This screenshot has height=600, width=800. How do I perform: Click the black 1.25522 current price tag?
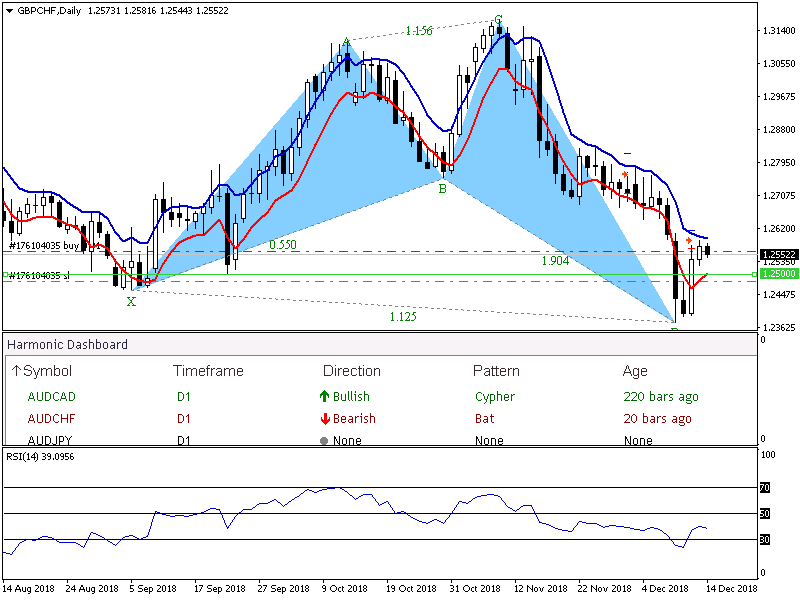(779, 254)
